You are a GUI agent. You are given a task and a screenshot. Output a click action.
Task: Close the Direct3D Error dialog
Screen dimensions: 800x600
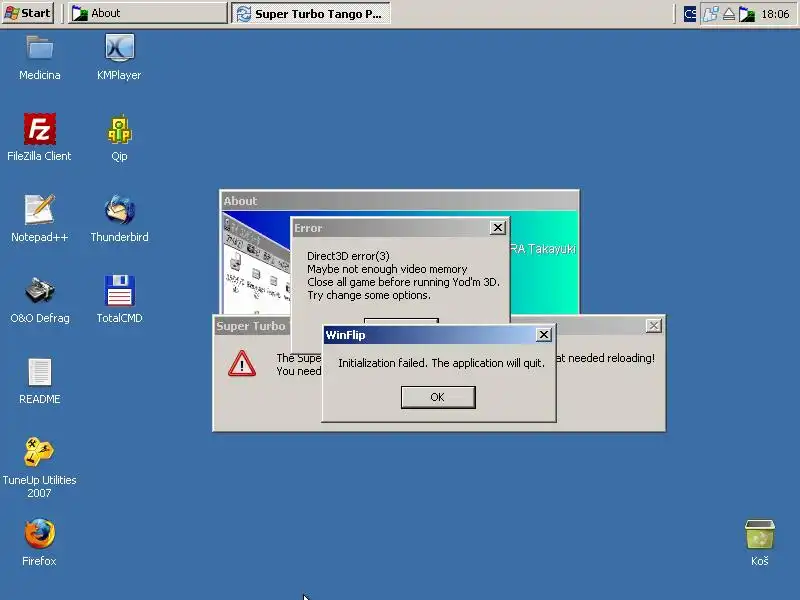[497, 228]
